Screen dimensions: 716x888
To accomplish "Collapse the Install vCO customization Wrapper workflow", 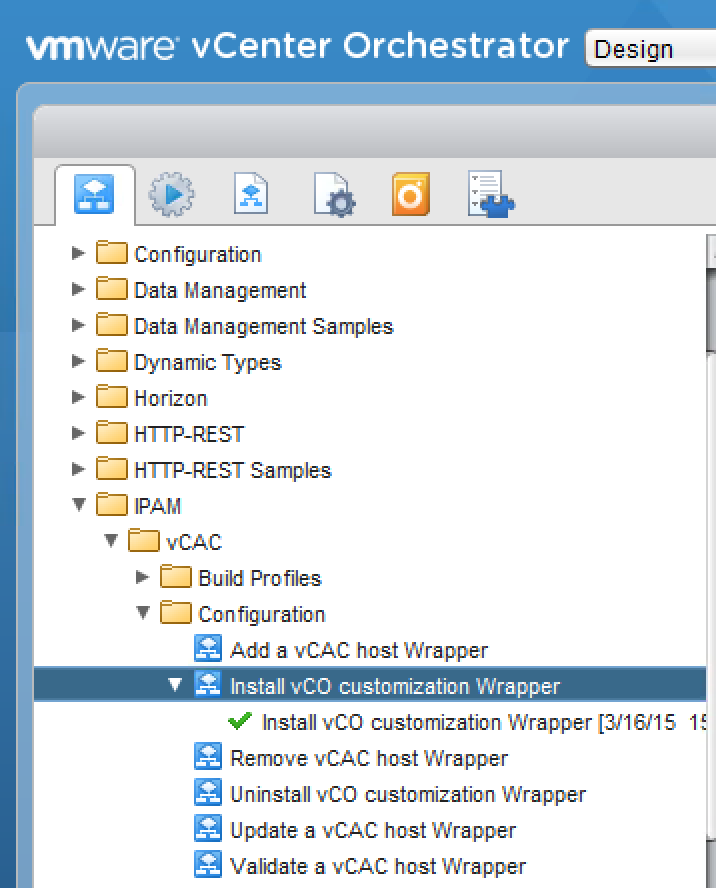I will (x=175, y=685).
